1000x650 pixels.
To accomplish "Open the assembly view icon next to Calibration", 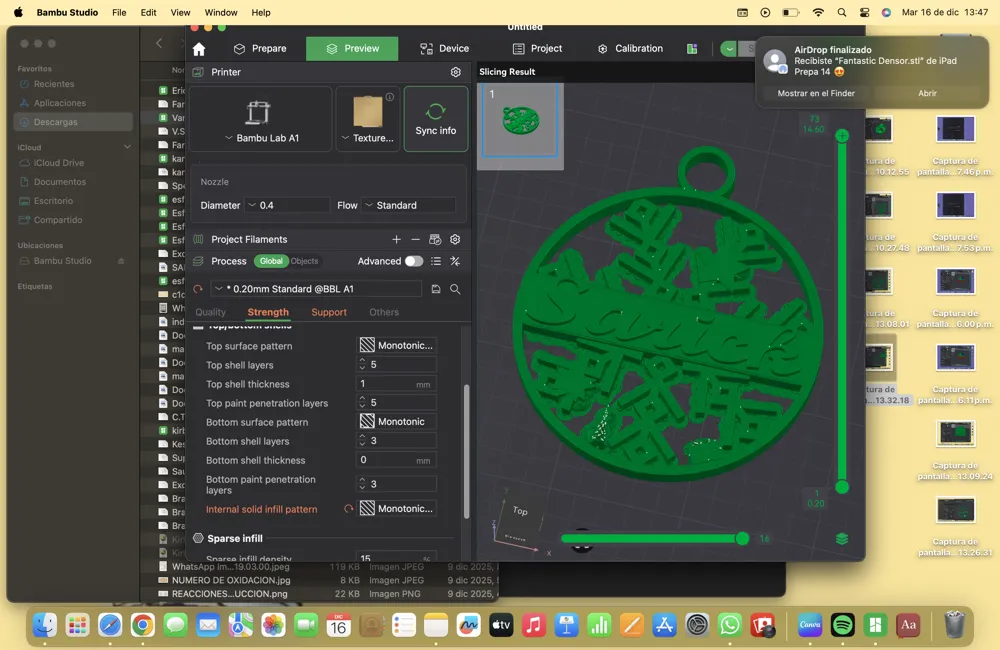I will [x=692, y=49].
